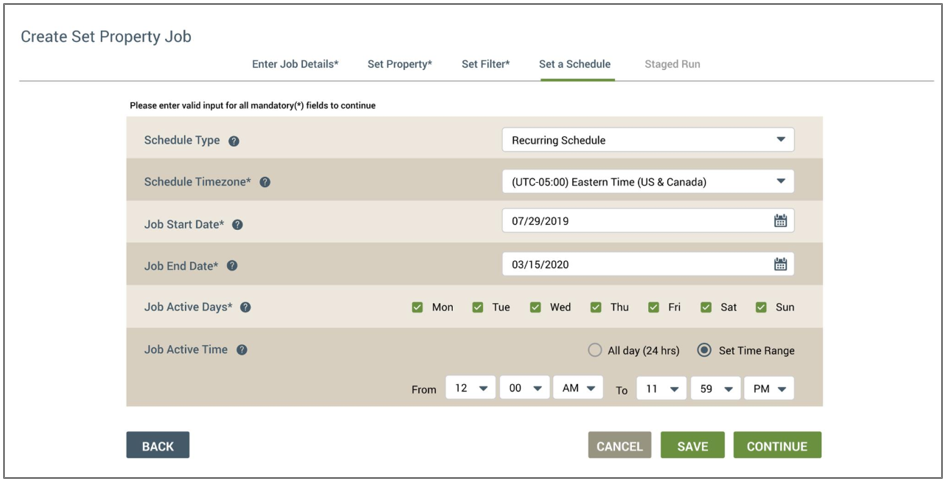The width and height of the screenshot is (946, 483).
Task: Toggle the Sat active day checkbox
Action: coord(705,308)
